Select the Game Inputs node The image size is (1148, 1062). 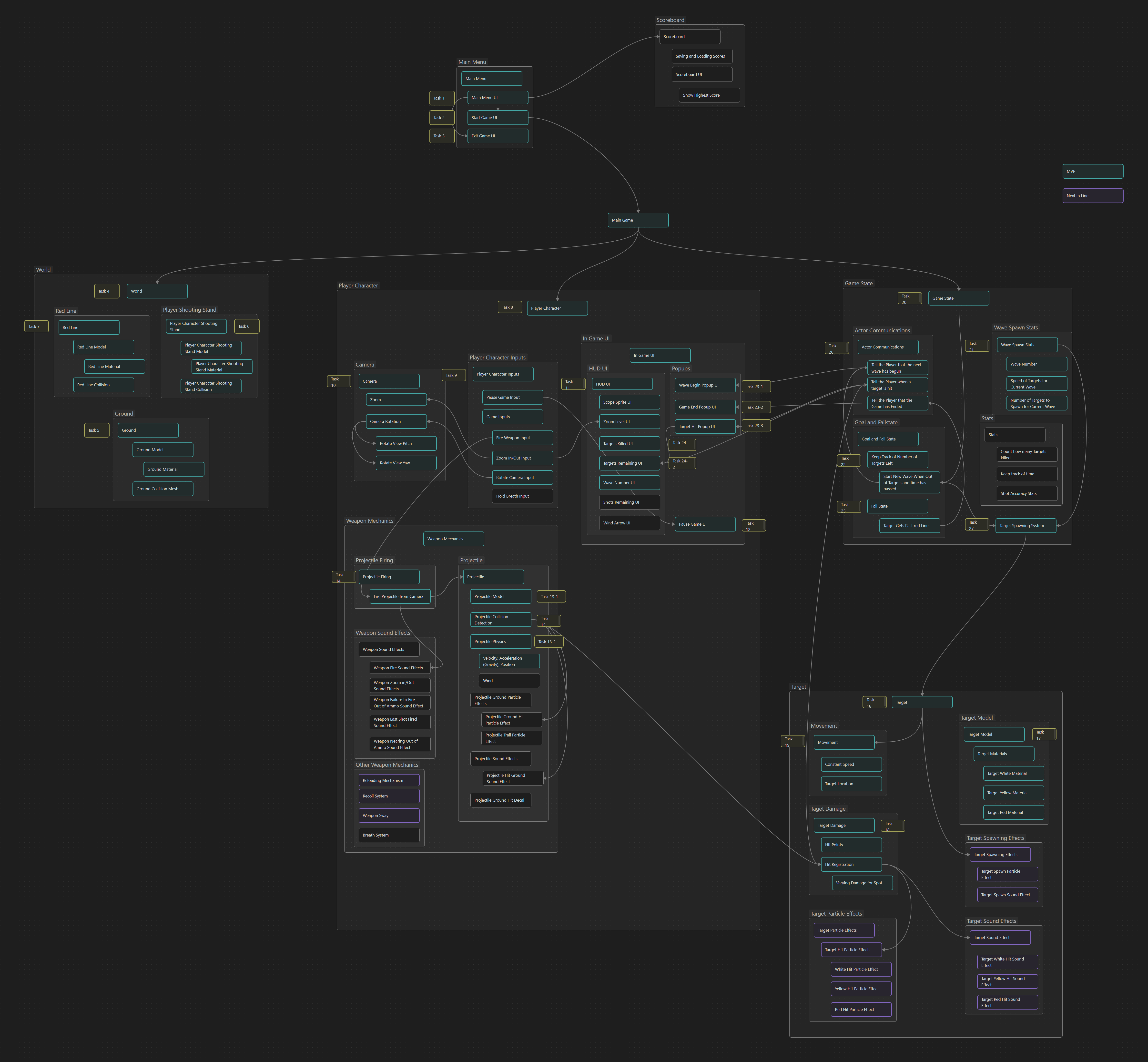pos(513,417)
